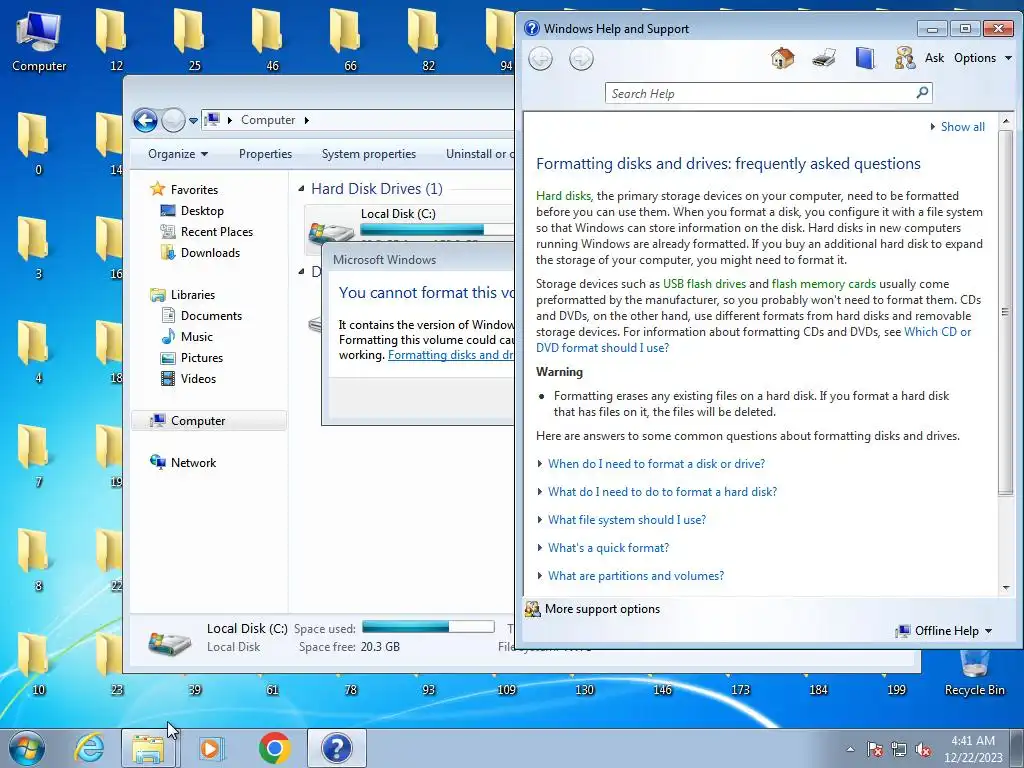
Task: Launch Internet Explorer from taskbar
Action: point(89,748)
